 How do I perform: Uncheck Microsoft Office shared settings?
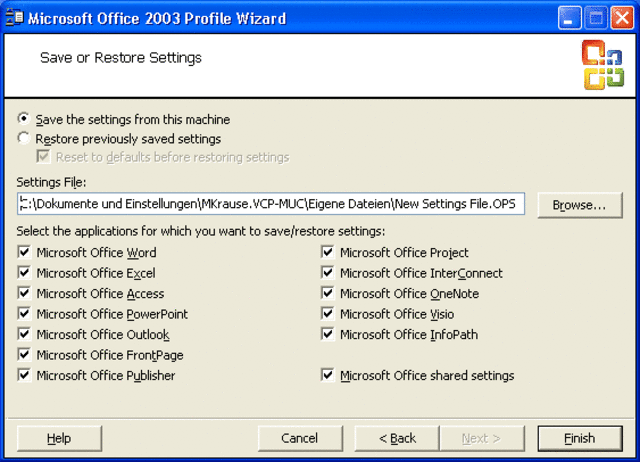(x=328, y=375)
